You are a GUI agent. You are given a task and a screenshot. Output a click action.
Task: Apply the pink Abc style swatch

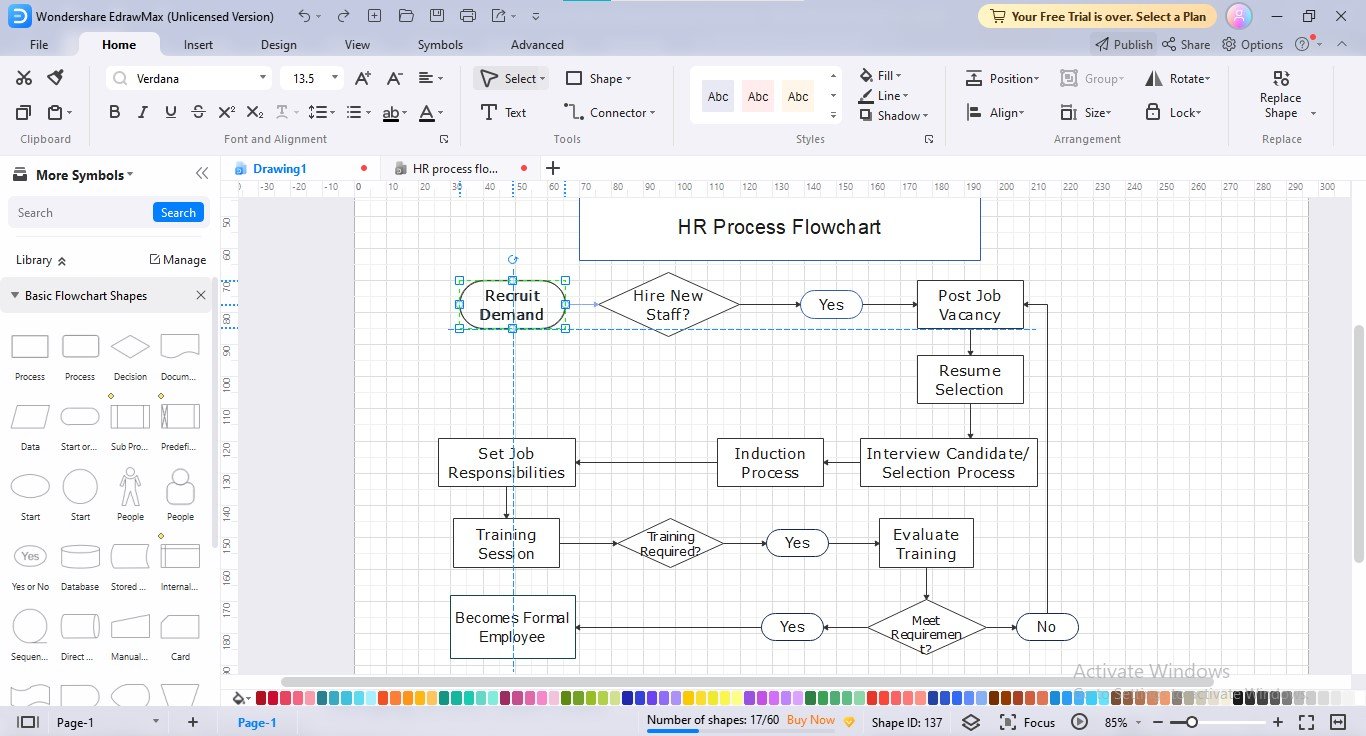758,96
